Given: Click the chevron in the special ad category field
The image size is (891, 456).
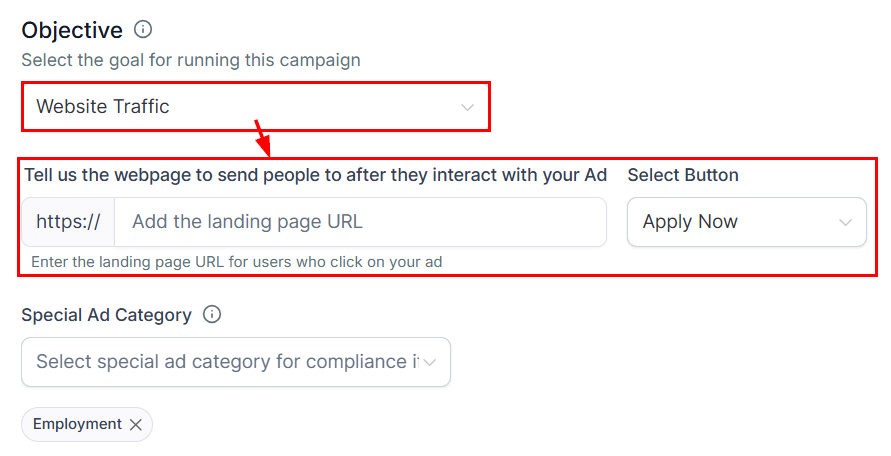Looking at the screenshot, I should pyautogui.click(x=430, y=362).
